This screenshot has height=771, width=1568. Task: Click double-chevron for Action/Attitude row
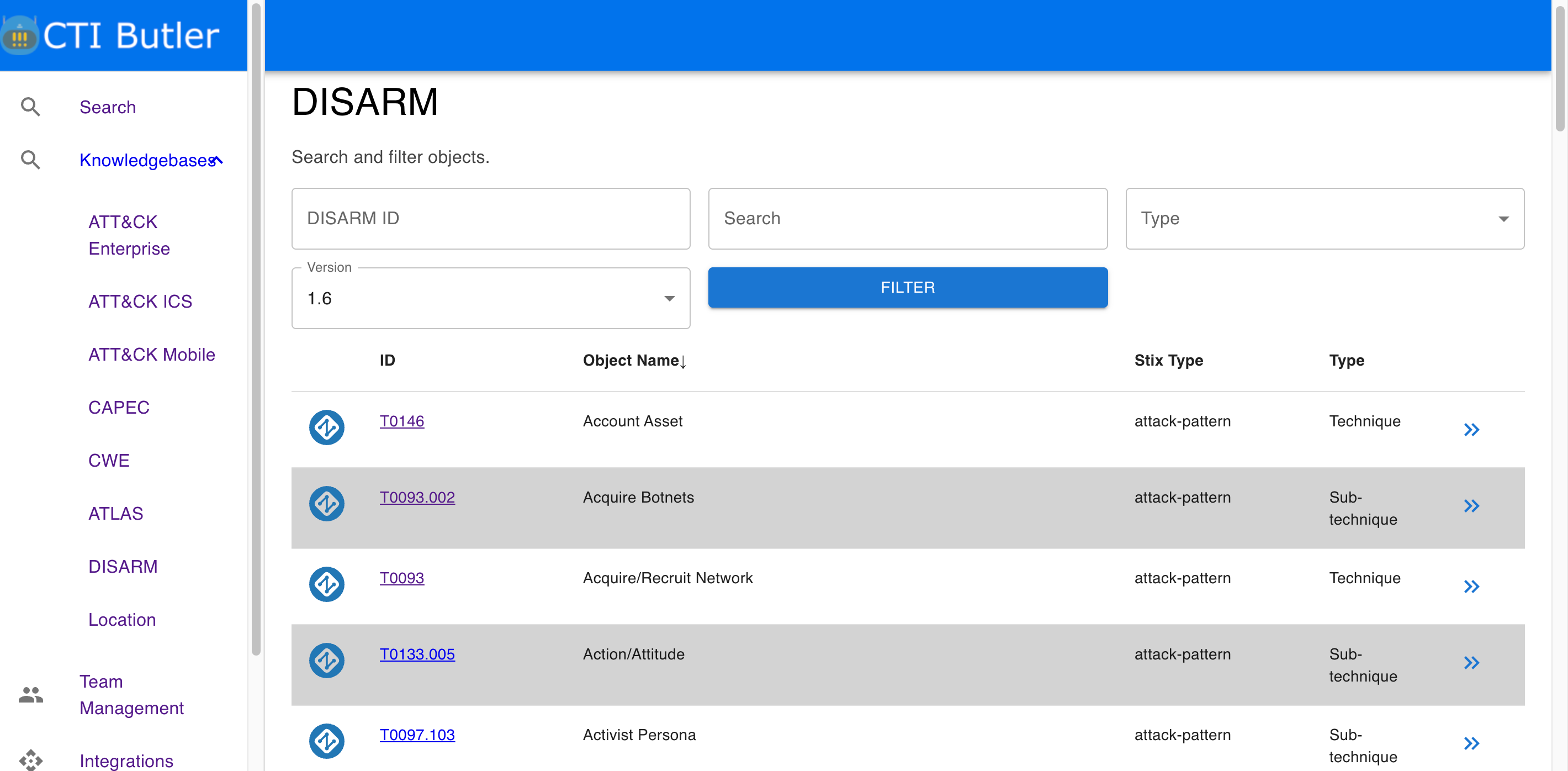coord(1471,663)
